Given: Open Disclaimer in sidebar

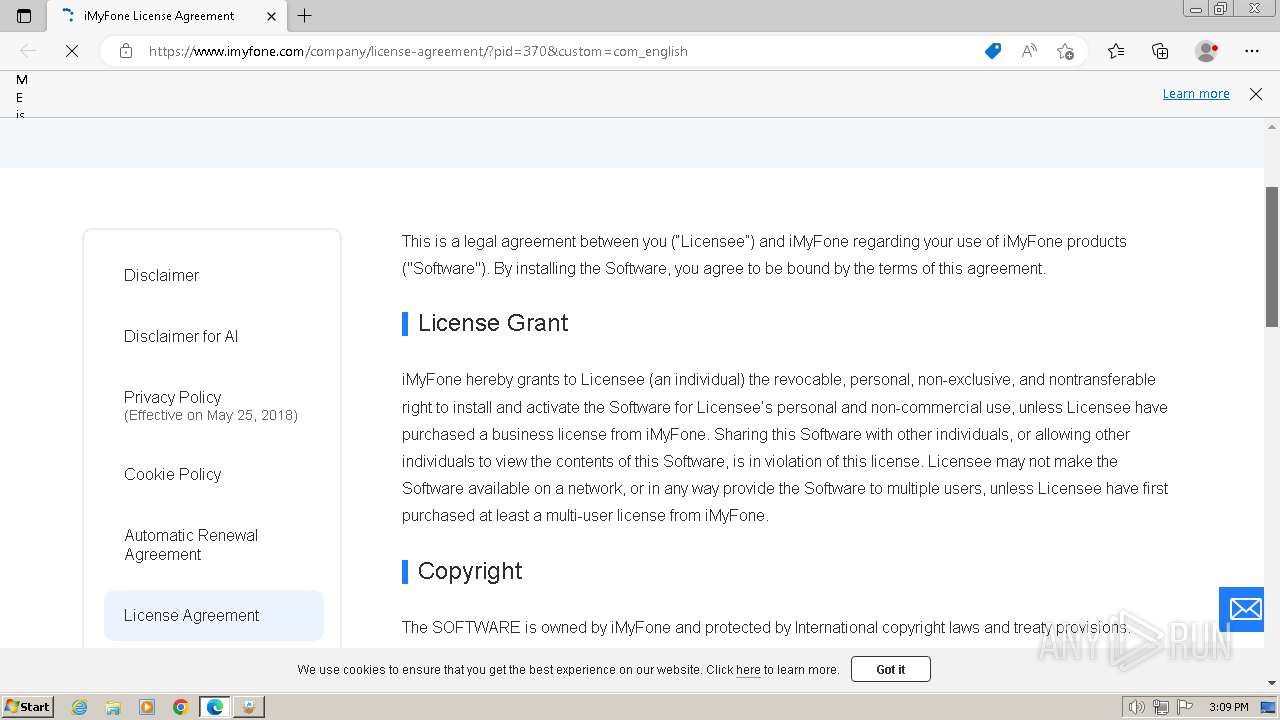Looking at the screenshot, I should point(161,275).
